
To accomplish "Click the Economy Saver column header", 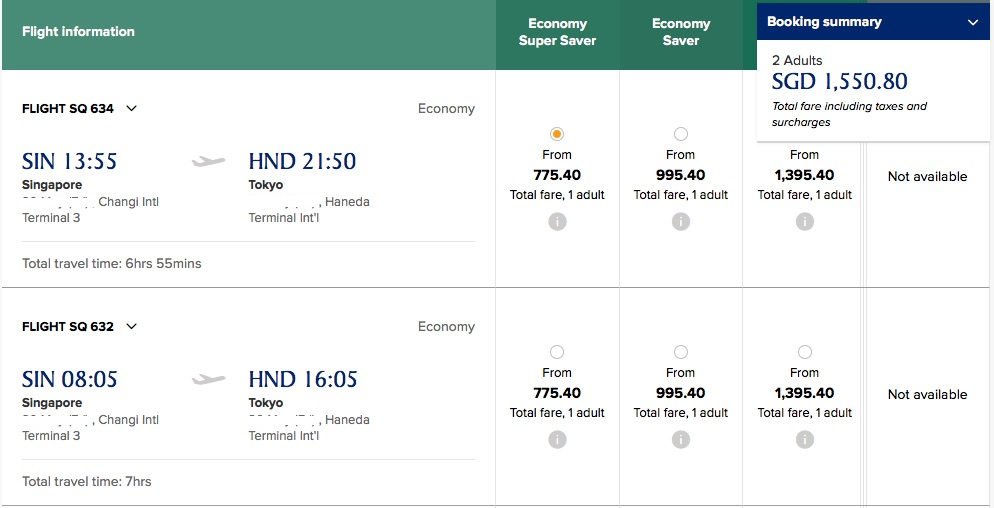I will pyautogui.click(x=681, y=32).
